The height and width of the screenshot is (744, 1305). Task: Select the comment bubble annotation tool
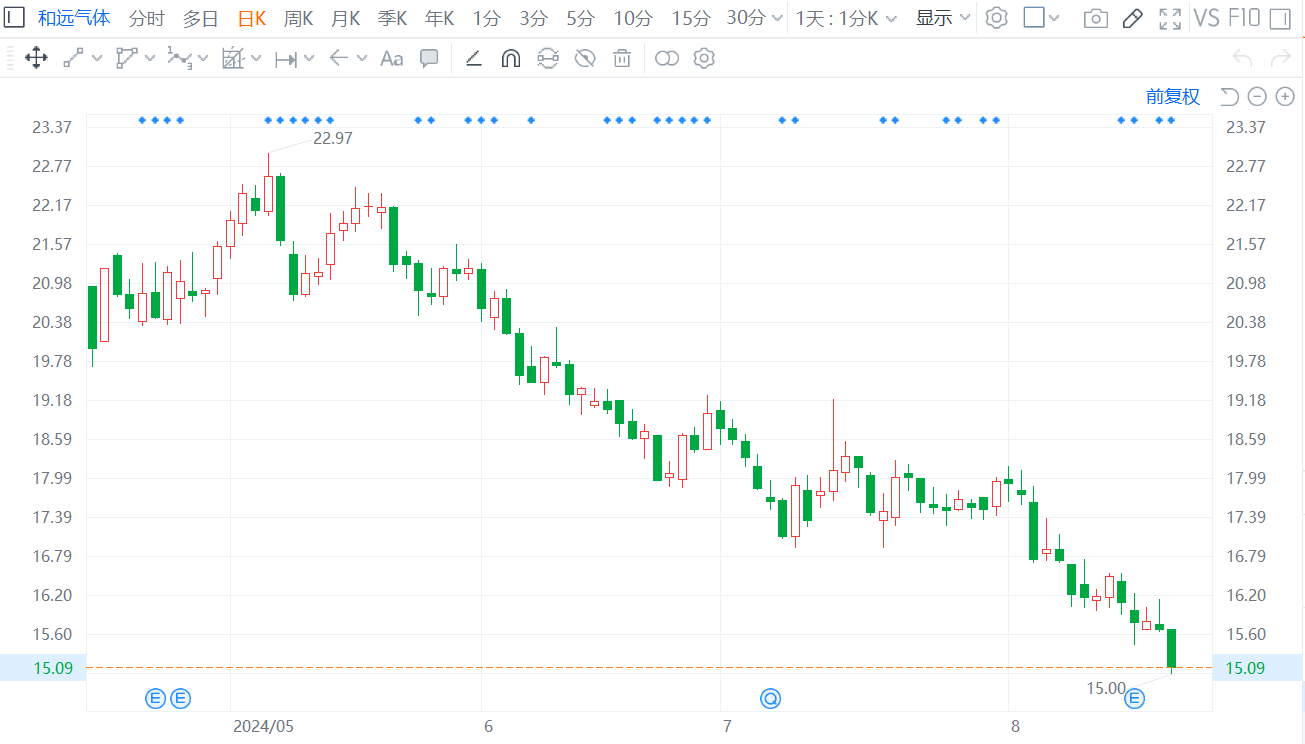pyautogui.click(x=429, y=58)
